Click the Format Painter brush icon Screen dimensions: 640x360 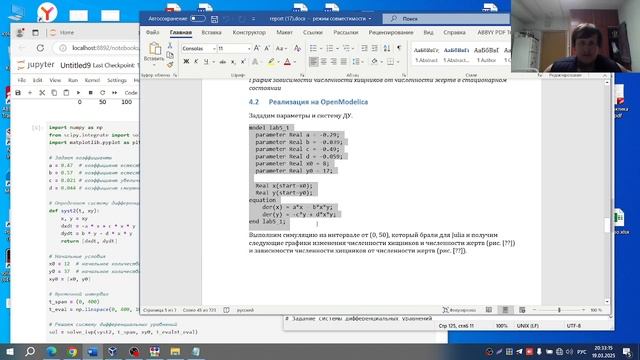click(170, 64)
